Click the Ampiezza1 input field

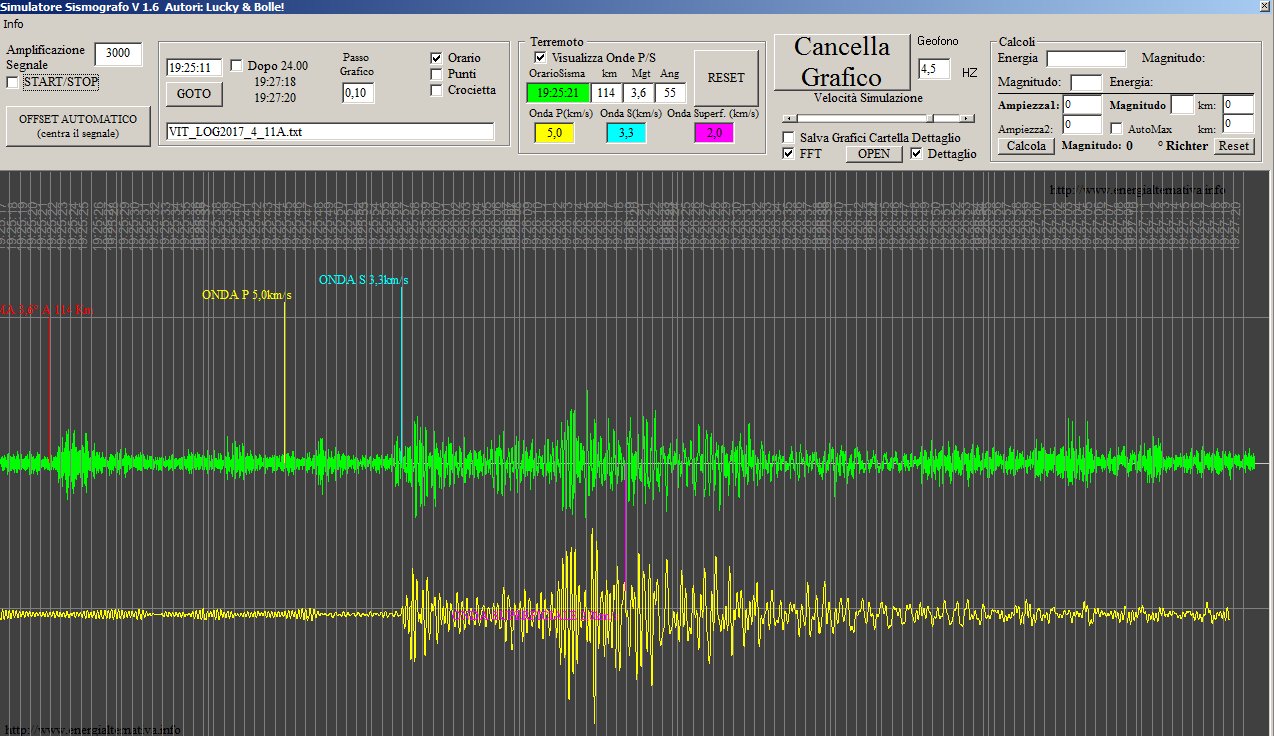(x=1082, y=105)
